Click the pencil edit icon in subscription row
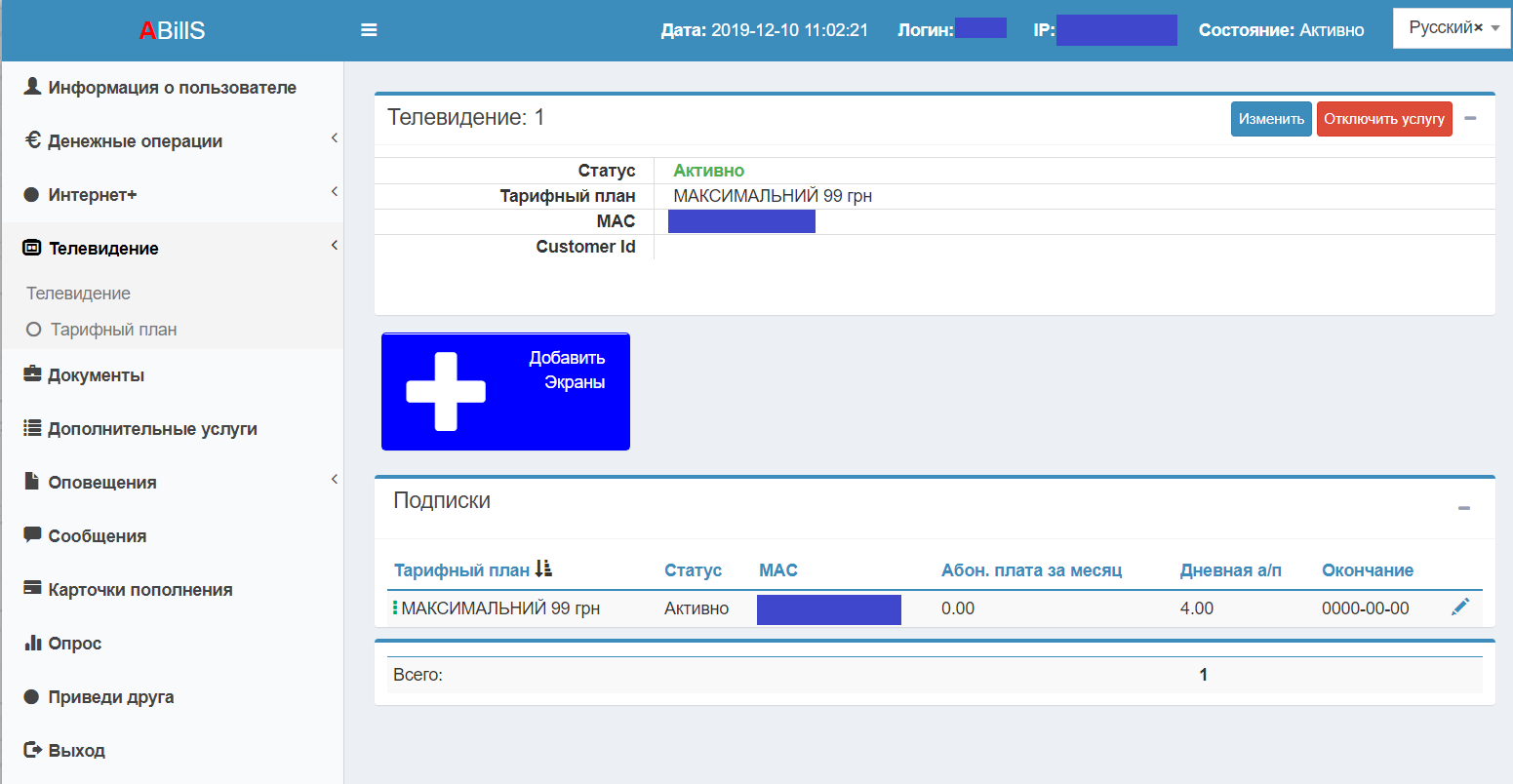The height and width of the screenshot is (784, 1513). pos(1459,608)
